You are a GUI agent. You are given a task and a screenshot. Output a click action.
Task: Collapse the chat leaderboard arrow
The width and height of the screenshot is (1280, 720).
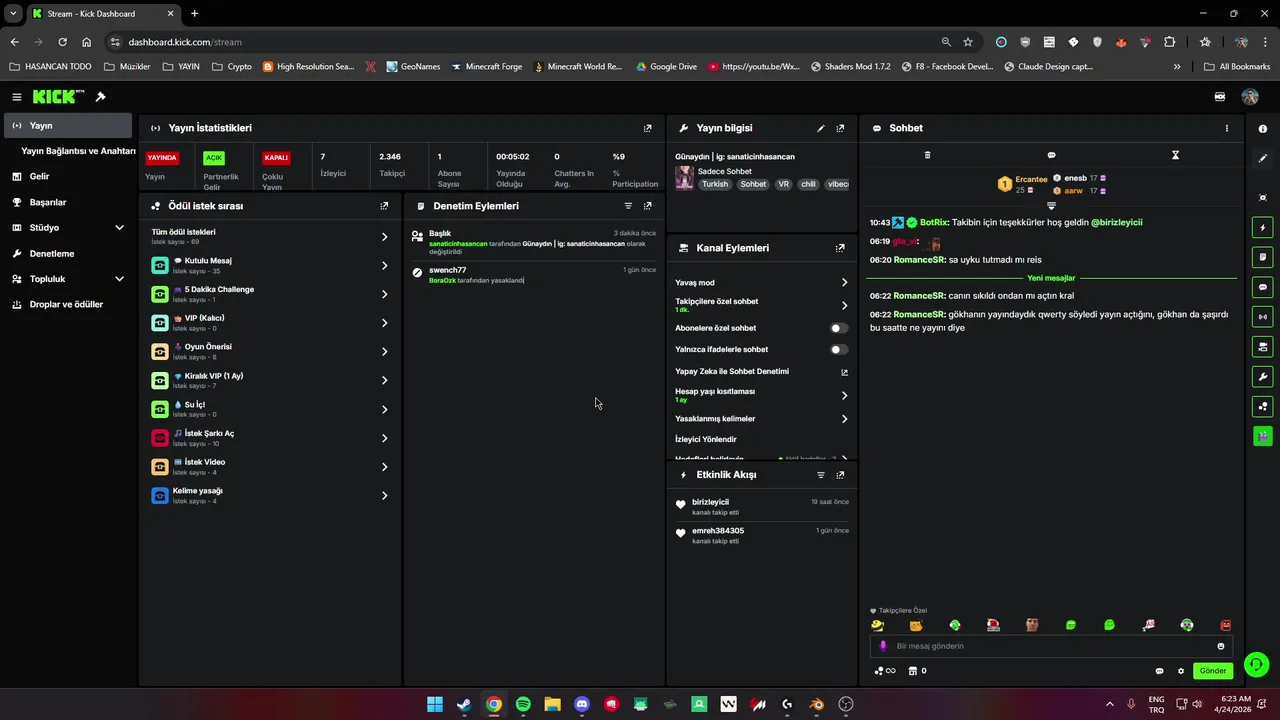click(1051, 206)
